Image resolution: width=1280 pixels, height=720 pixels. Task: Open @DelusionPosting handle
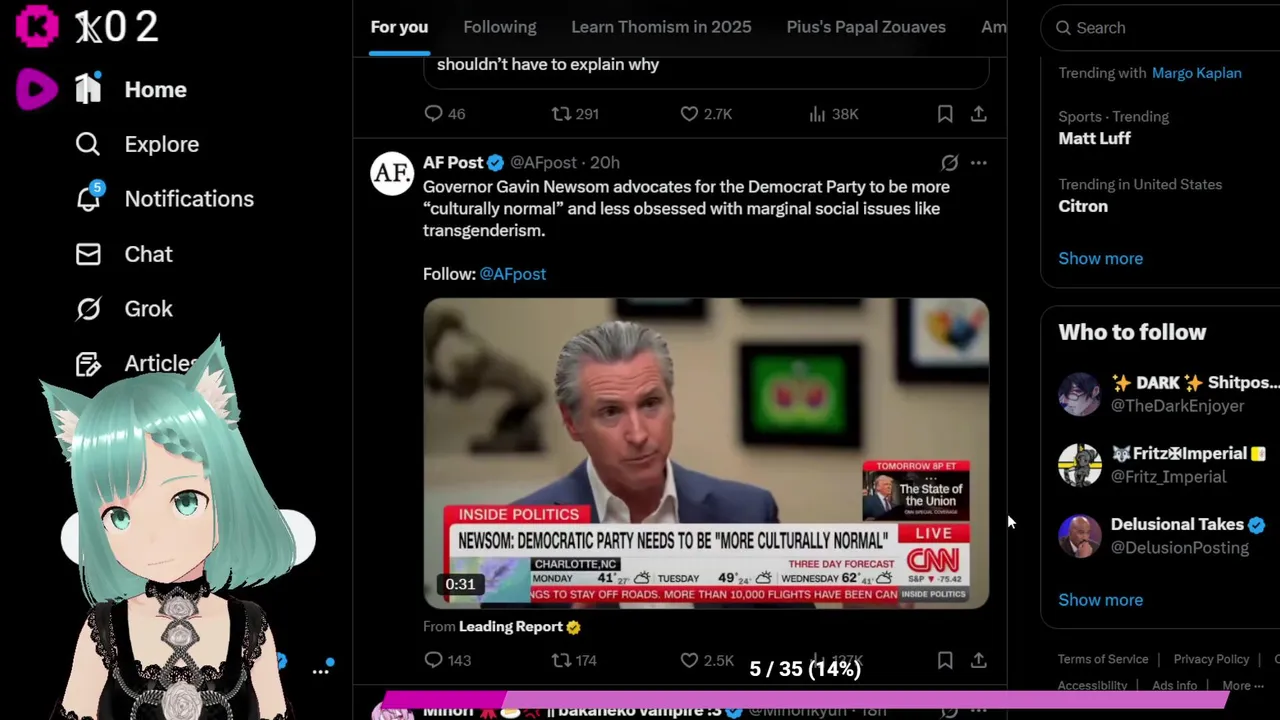(x=1179, y=548)
